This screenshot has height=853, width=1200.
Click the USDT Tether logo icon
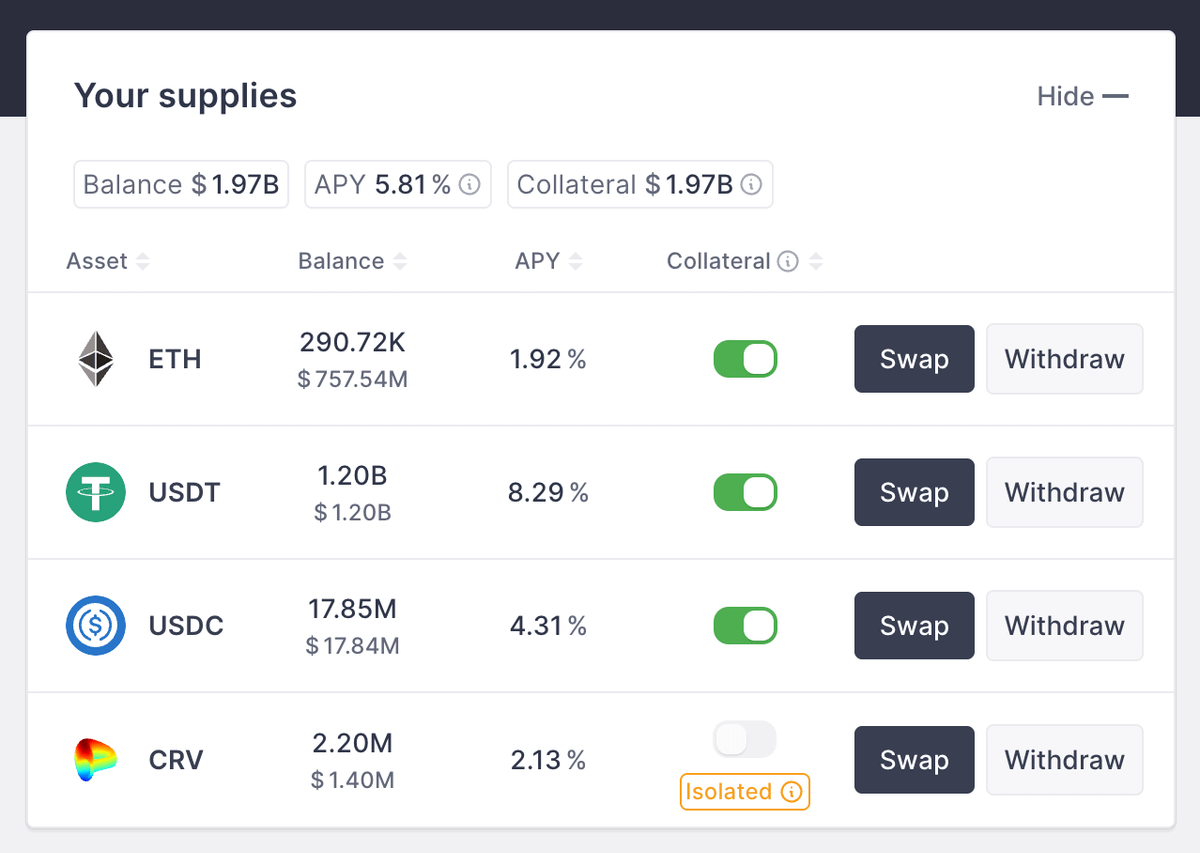point(96,492)
